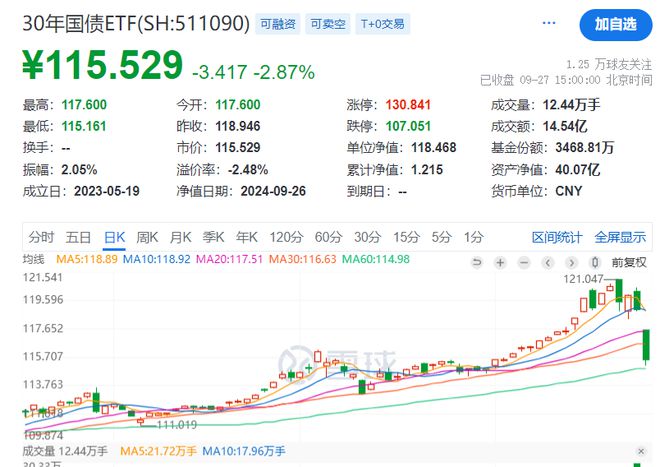The height and width of the screenshot is (467, 660).
Task: Click the 昨收 value 118.946
Action: tap(238, 126)
